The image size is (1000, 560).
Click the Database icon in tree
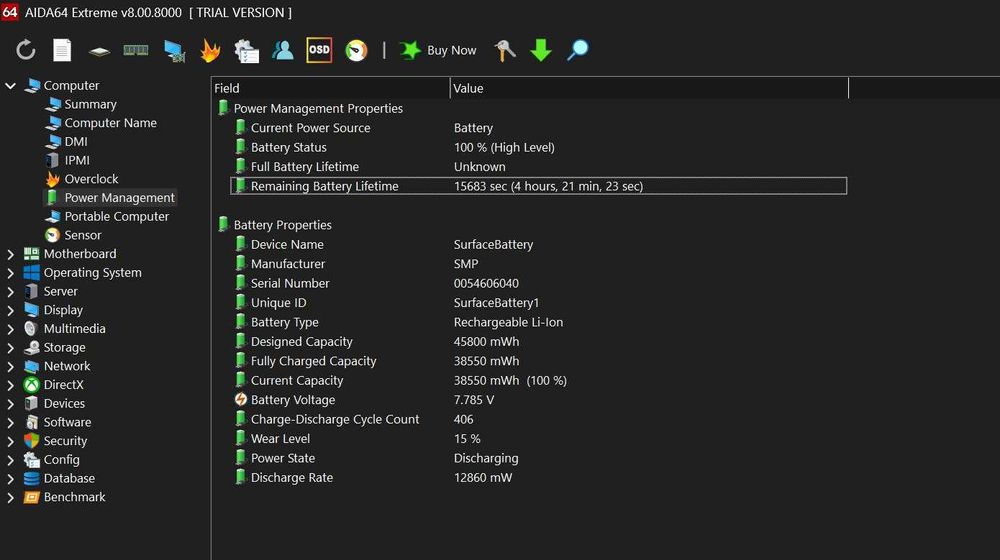click(x=31, y=478)
